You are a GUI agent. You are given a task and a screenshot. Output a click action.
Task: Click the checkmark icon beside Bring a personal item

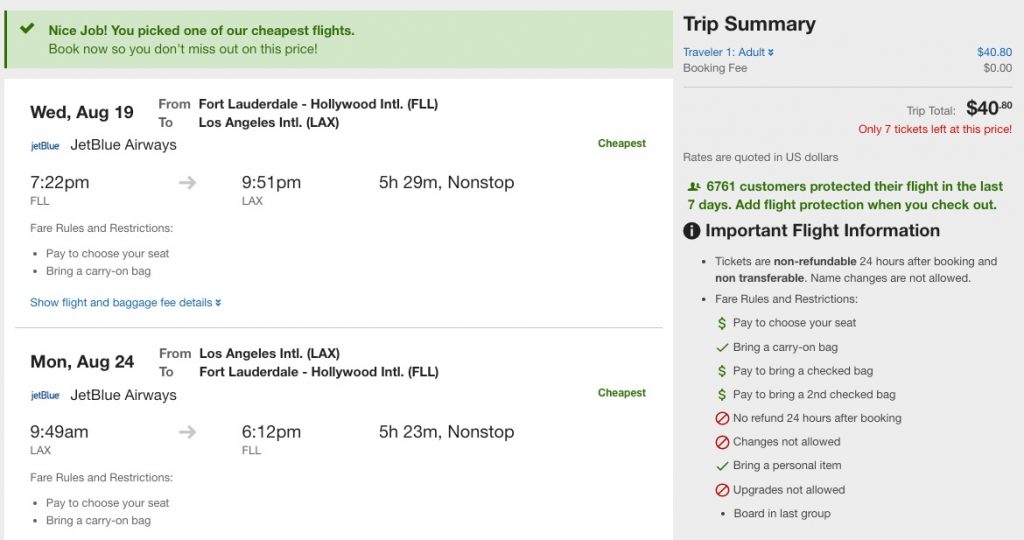[x=722, y=466]
